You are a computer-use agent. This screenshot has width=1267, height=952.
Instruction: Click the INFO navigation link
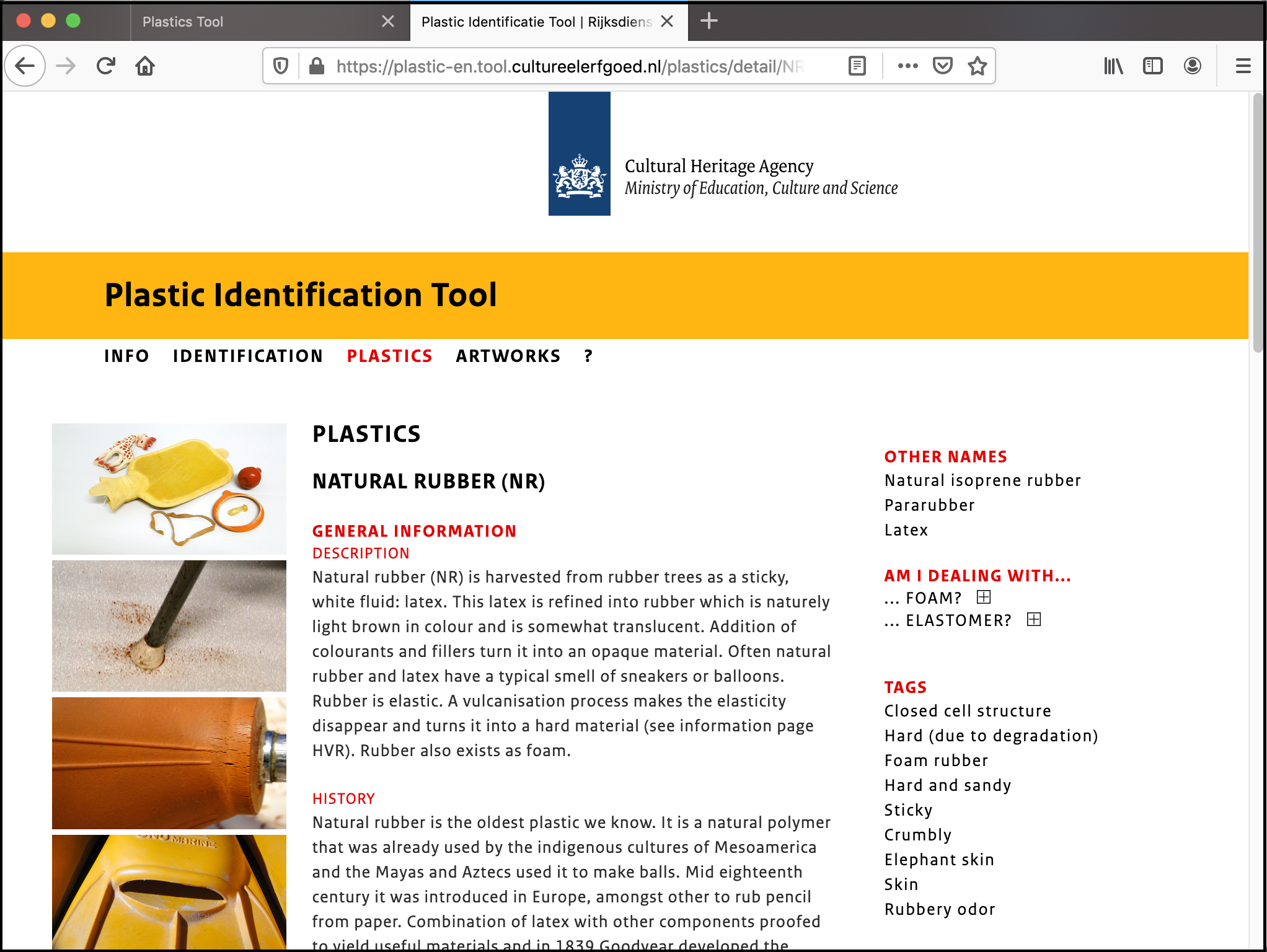126,356
